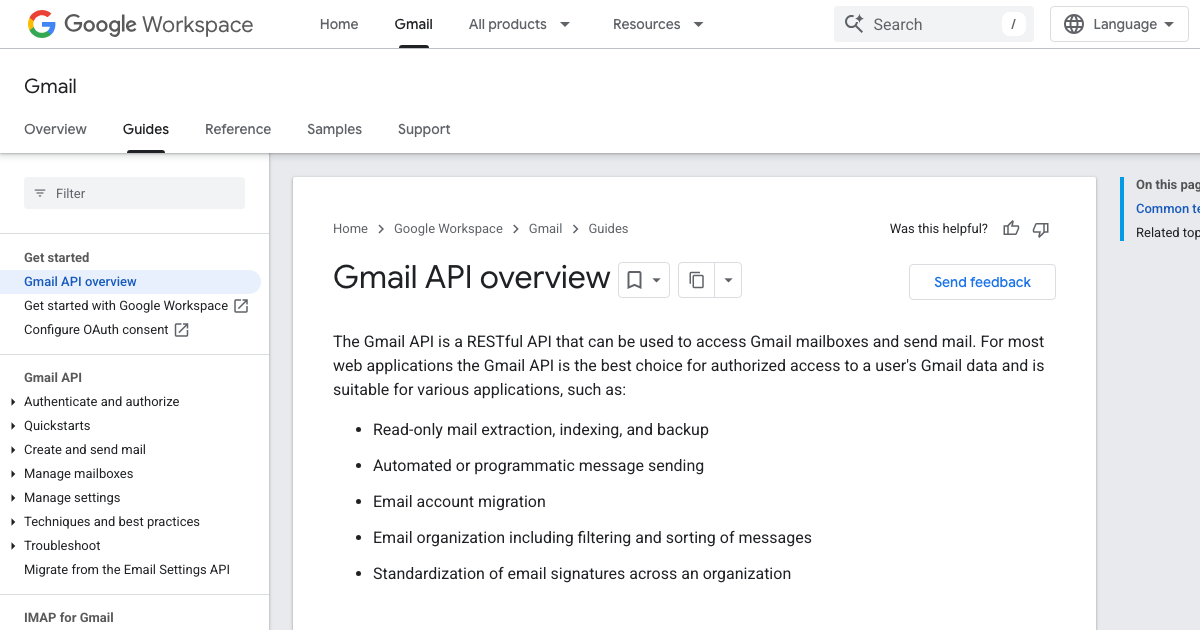Click inside the Search field

(x=930, y=23)
